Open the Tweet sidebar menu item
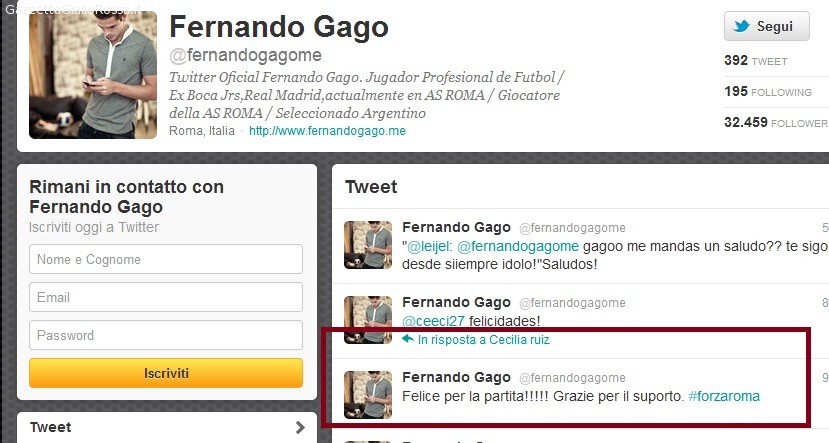Viewport: 829px width, 443px height. tap(167, 427)
